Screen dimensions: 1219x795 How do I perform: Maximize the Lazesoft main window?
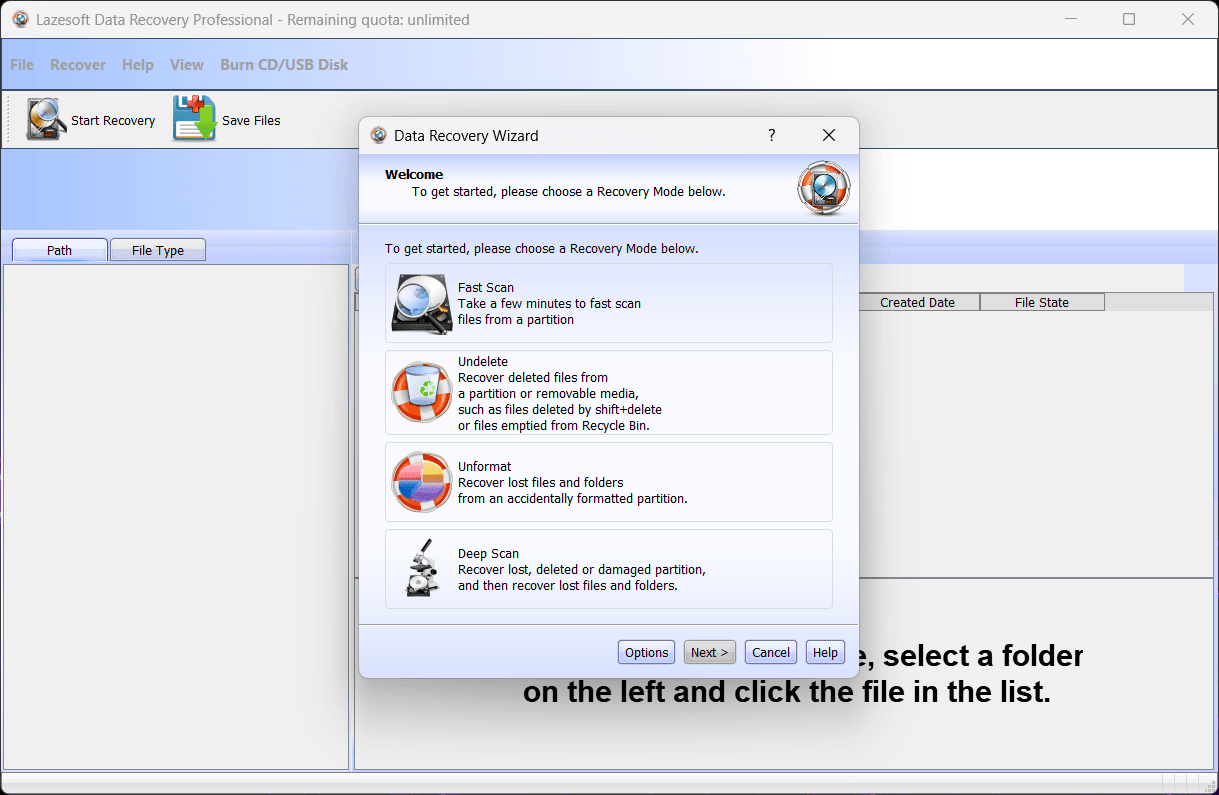(1129, 19)
